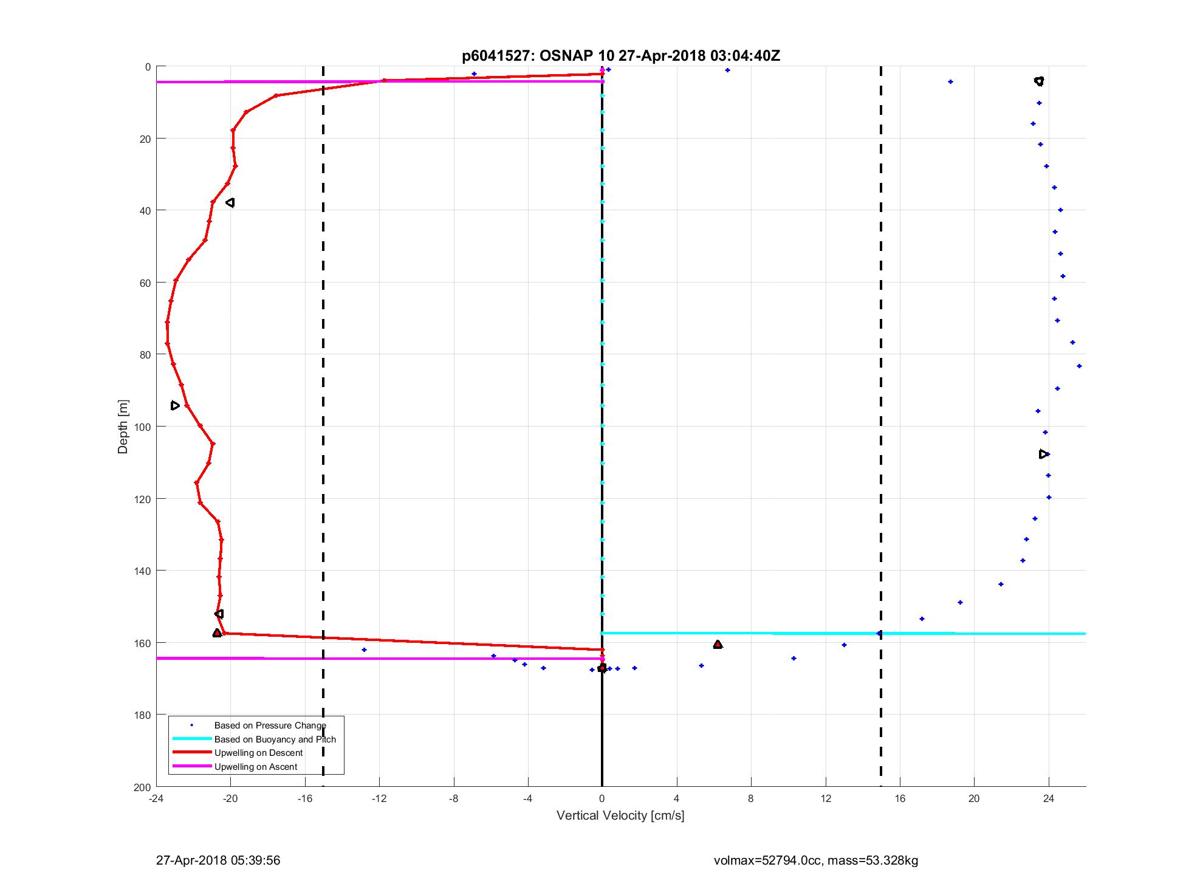The image size is (1200, 885).
Task: Click depth axis tick label 120
Action: point(141,499)
